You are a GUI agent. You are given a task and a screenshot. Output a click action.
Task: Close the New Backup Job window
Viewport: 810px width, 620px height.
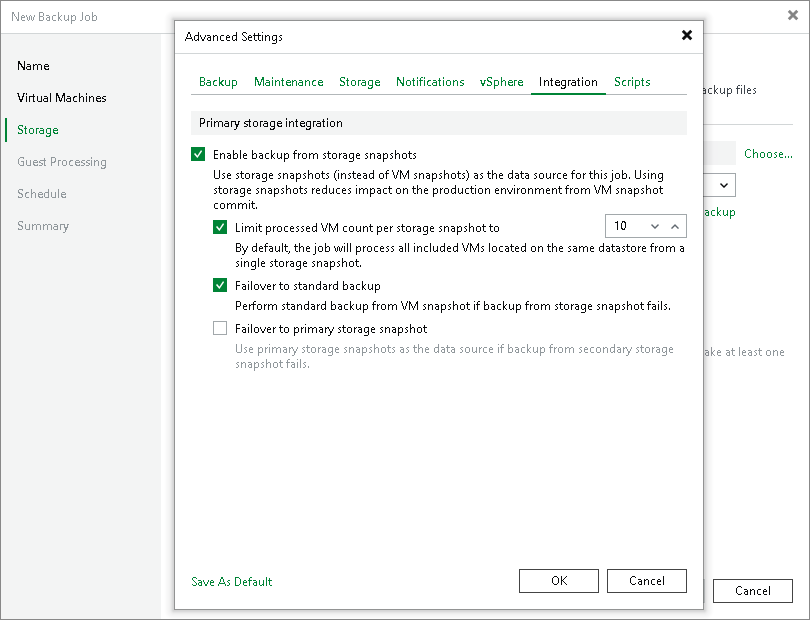click(792, 16)
